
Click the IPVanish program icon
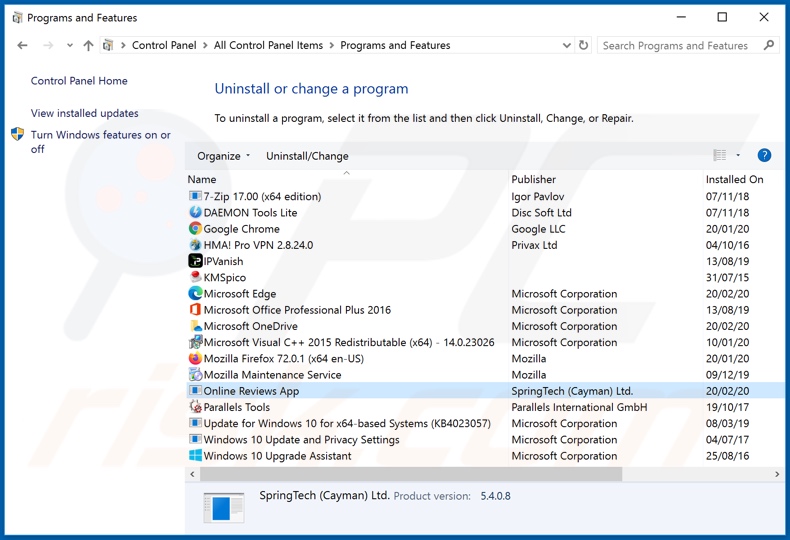195,261
